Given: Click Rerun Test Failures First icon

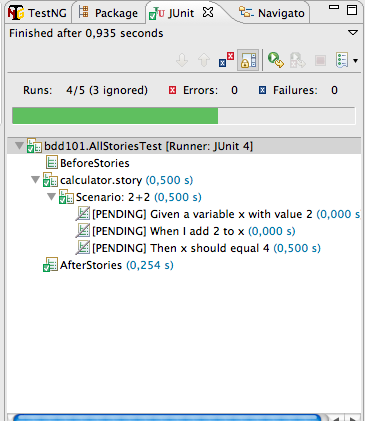Looking at the screenshot, I should point(297,60).
